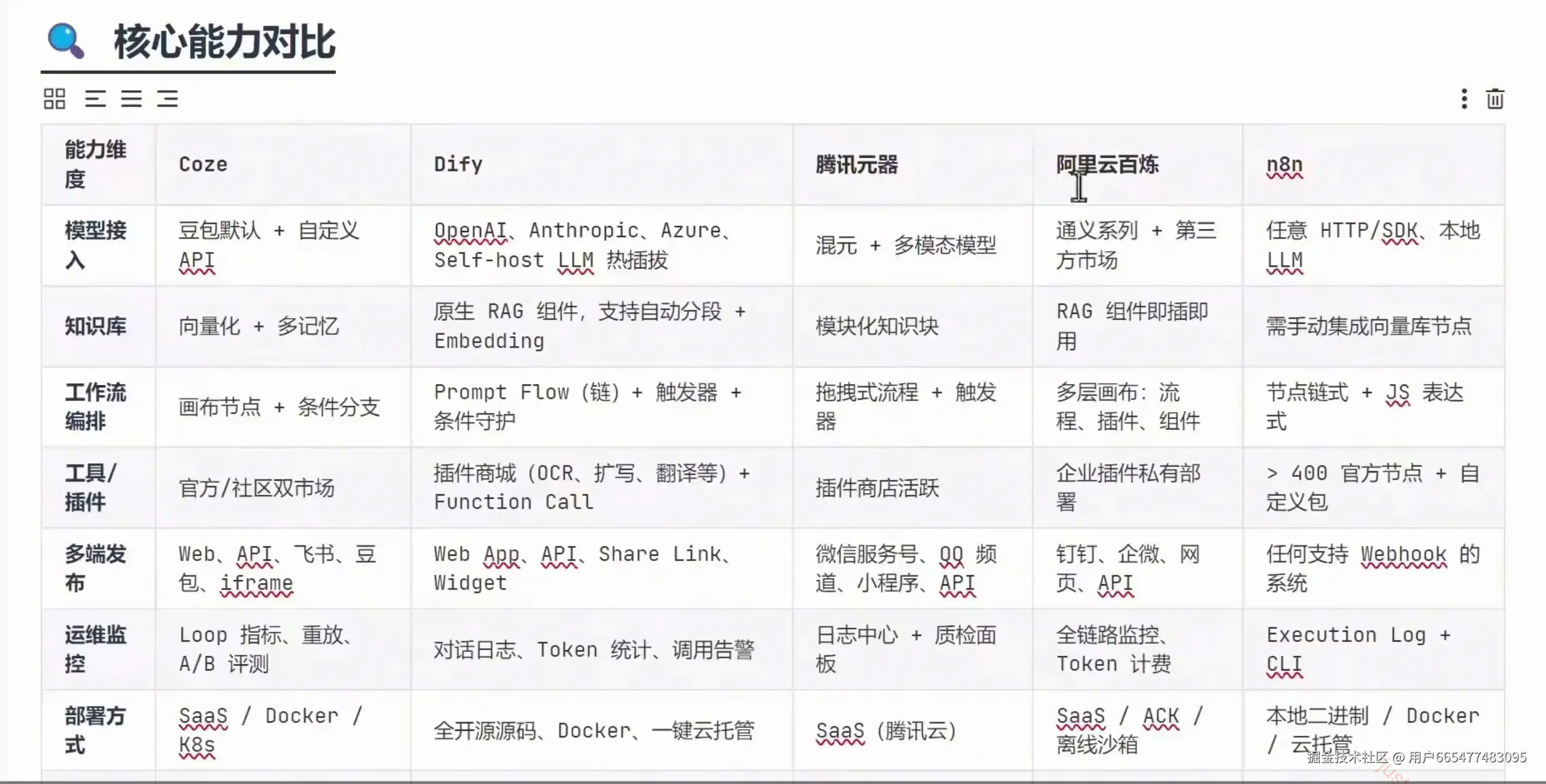1546x784 pixels.
Task: Click the cell 'SaaS (腾讯云)'
Action: tap(913, 731)
